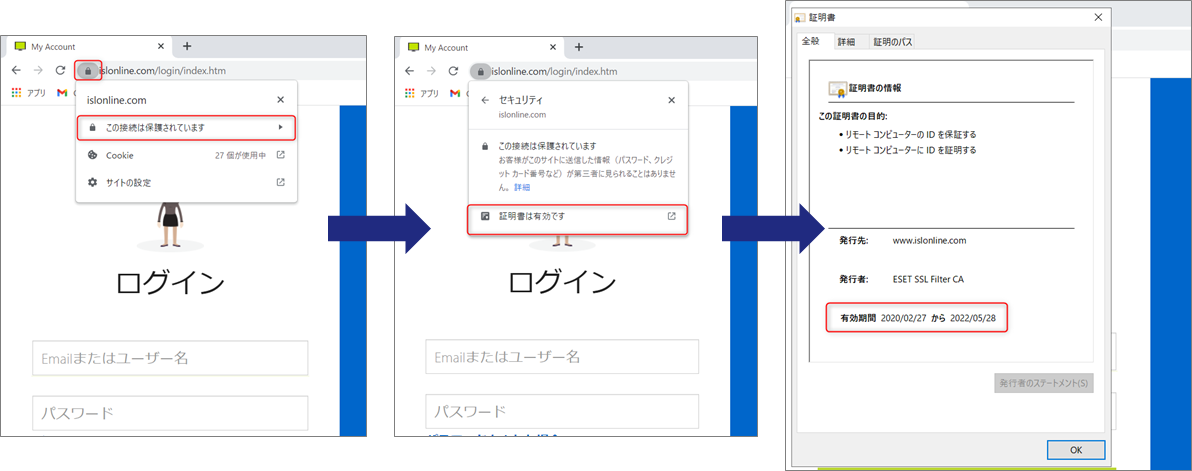Expand the arrow on この接続は保護されています
Image resolution: width=1192 pixels, height=471 pixels.
(x=281, y=128)
